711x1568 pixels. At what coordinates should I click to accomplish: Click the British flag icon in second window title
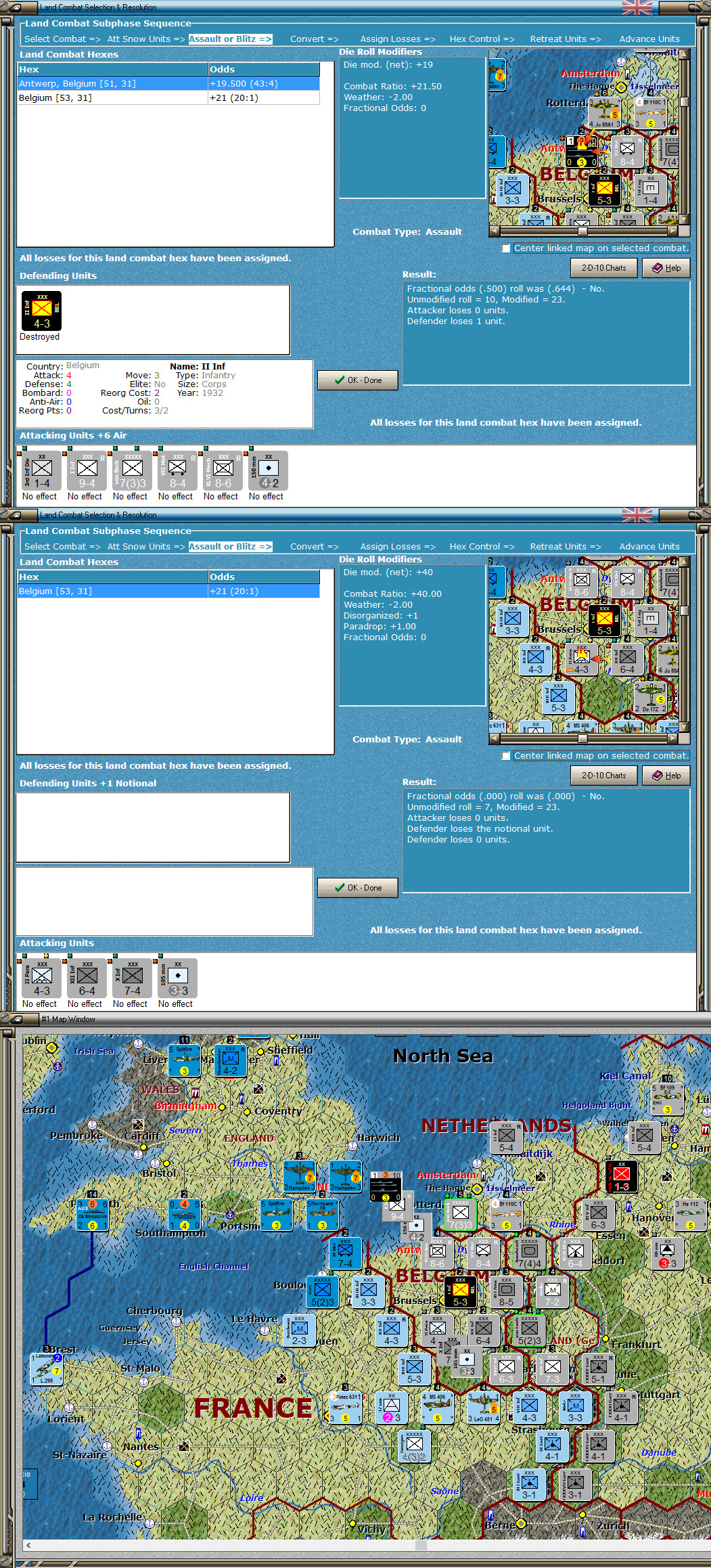coord(637,515)
